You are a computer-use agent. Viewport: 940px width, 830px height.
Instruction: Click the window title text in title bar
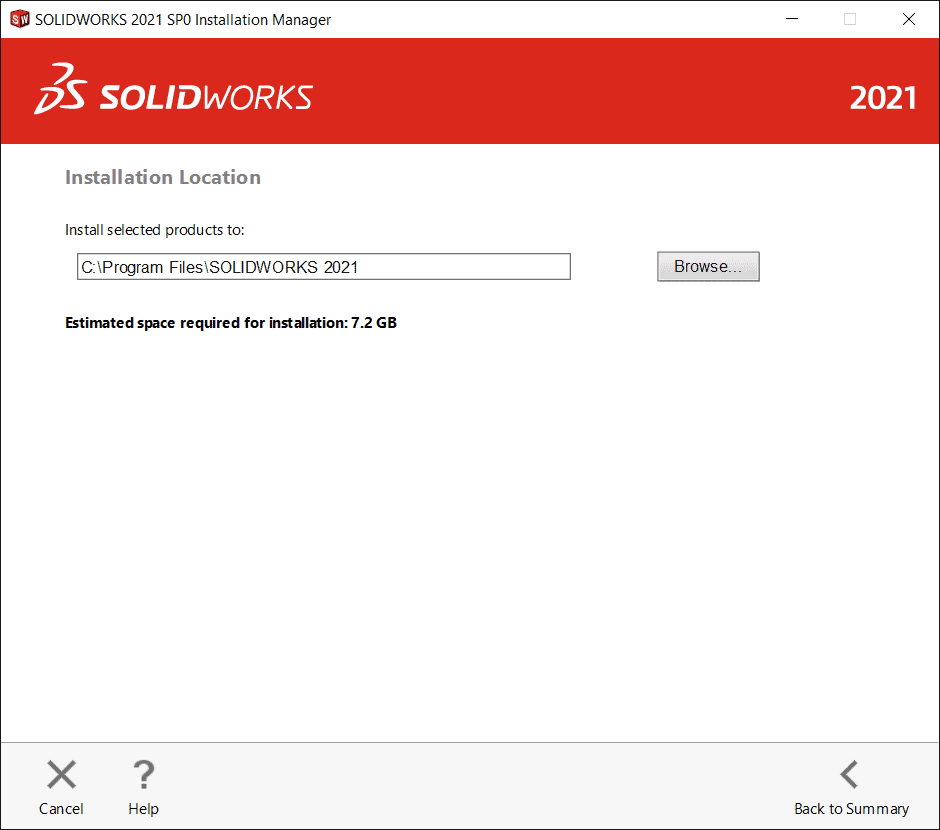pos(183,20)
